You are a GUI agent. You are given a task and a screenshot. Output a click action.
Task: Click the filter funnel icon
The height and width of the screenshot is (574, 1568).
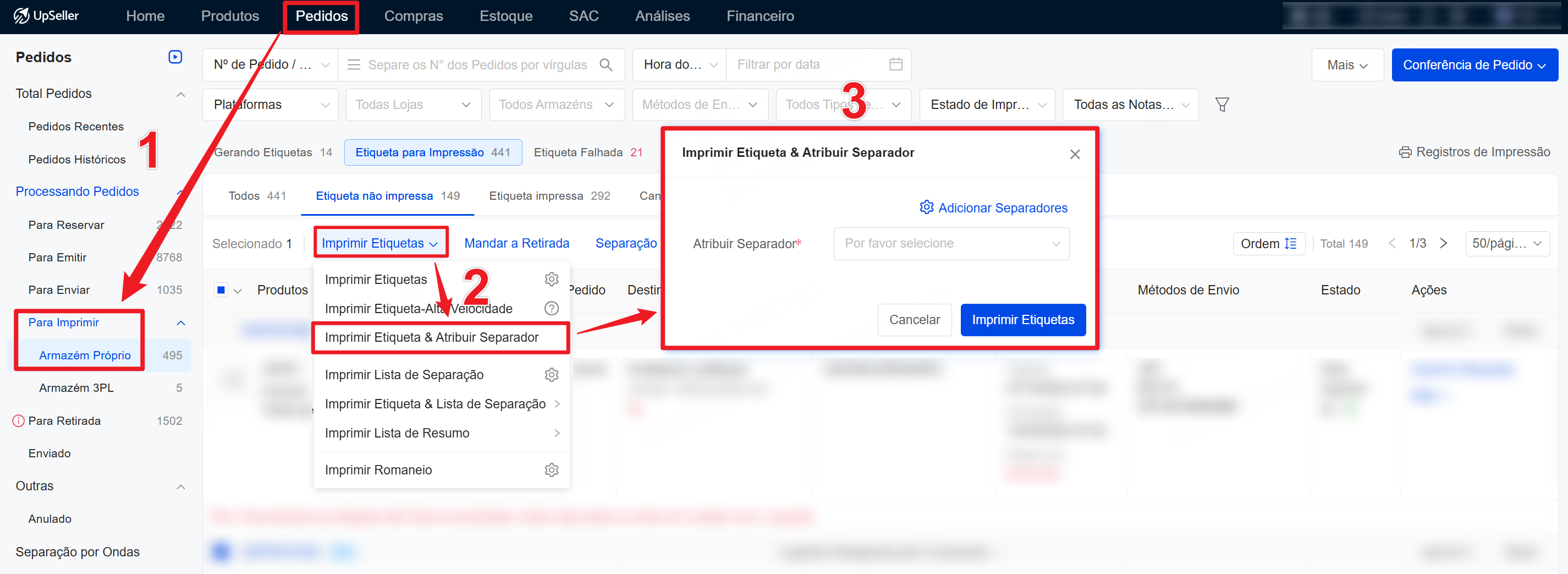point(1221,105)
